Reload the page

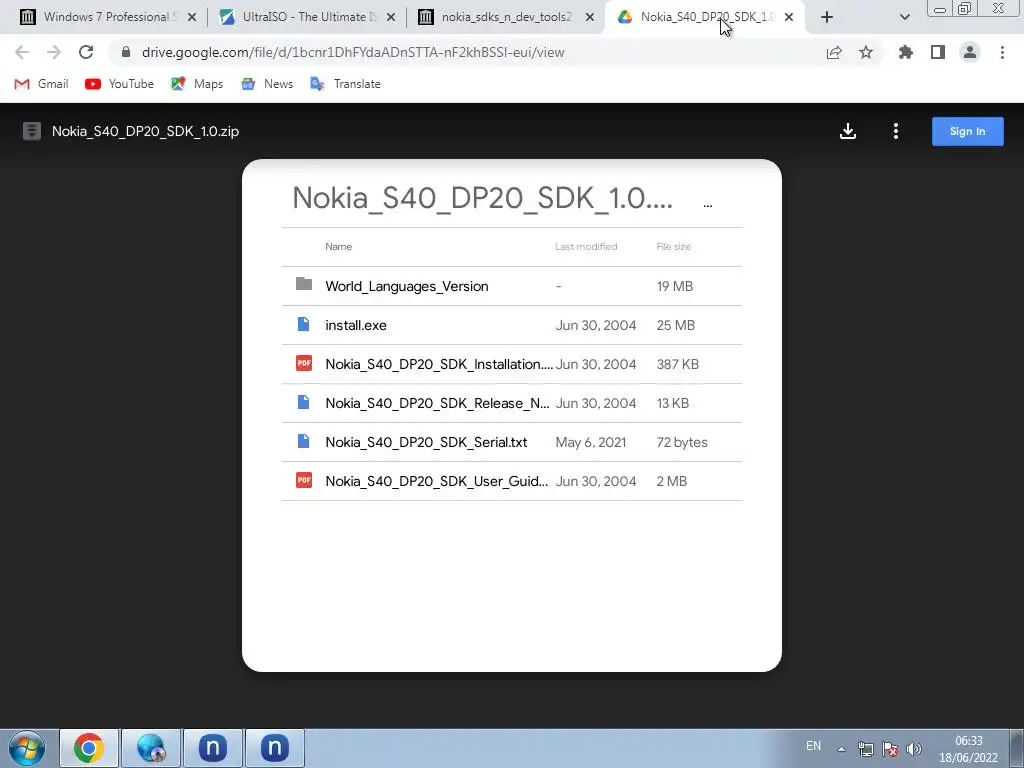coord(86,52)
